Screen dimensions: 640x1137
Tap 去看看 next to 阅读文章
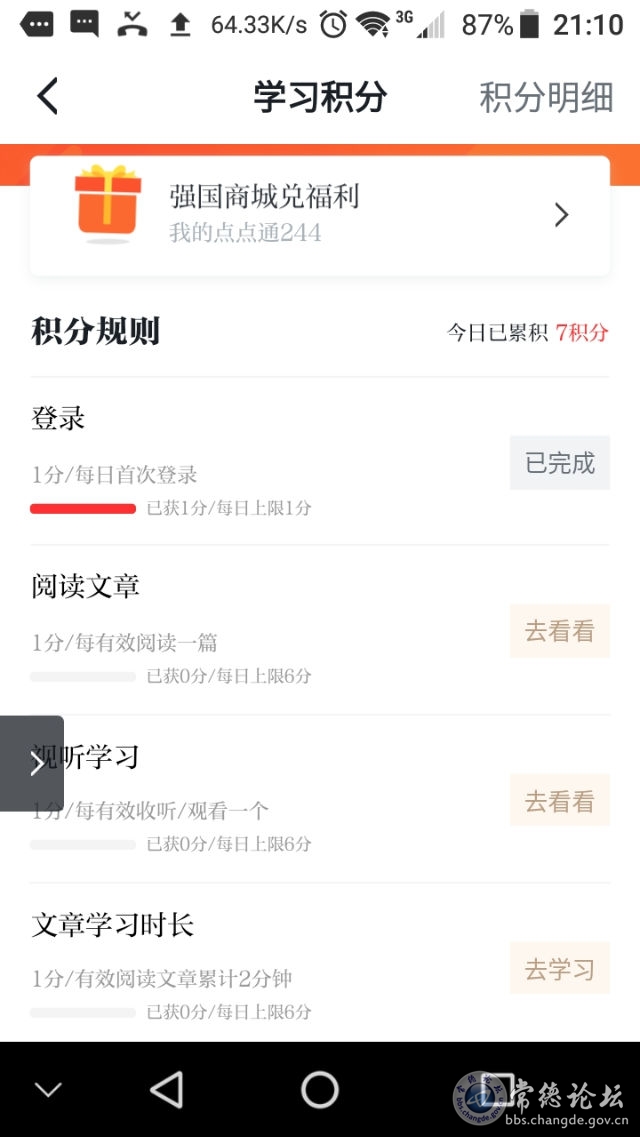(560, 631)
